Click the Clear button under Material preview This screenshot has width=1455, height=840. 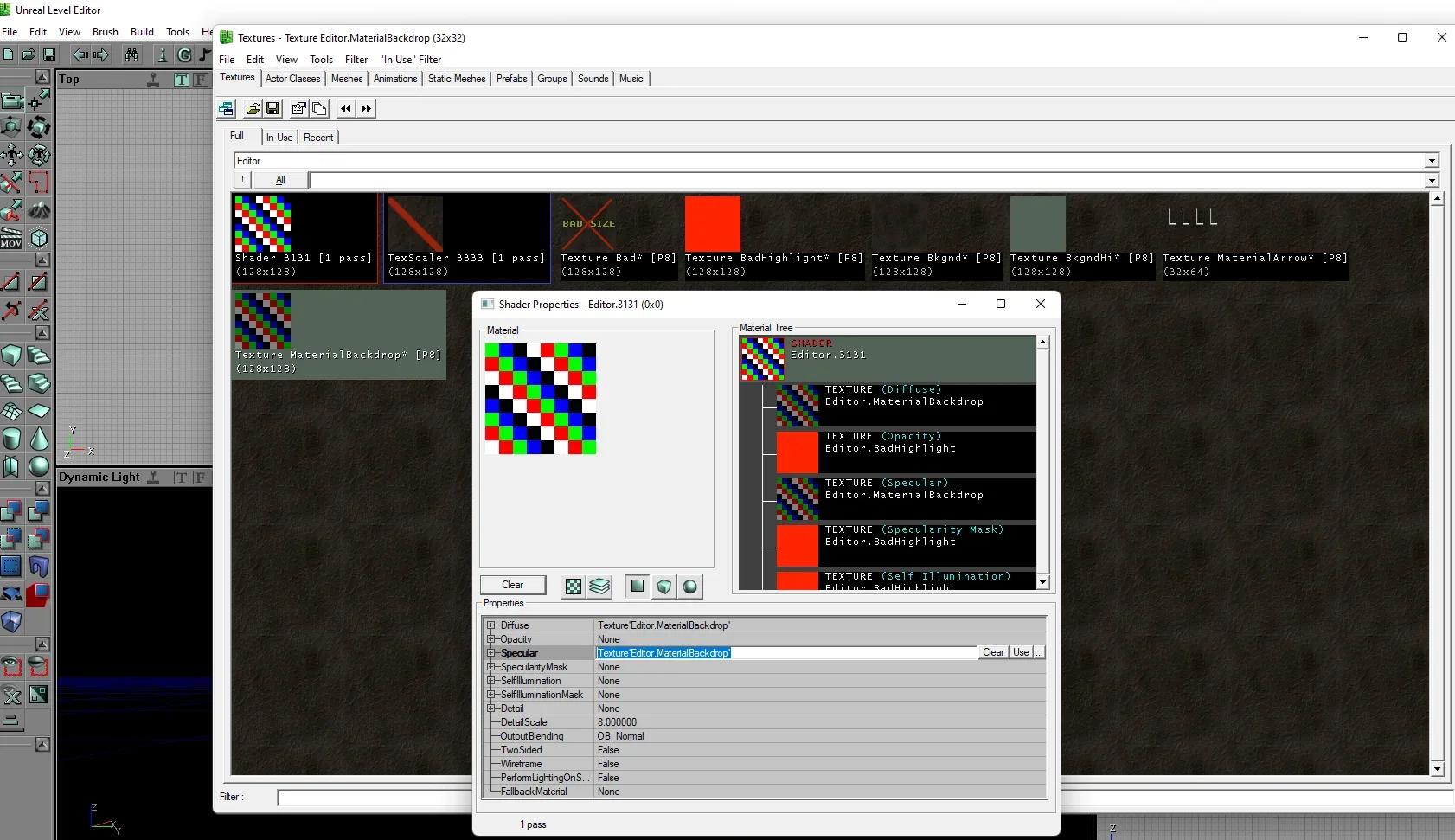(513, 585)
